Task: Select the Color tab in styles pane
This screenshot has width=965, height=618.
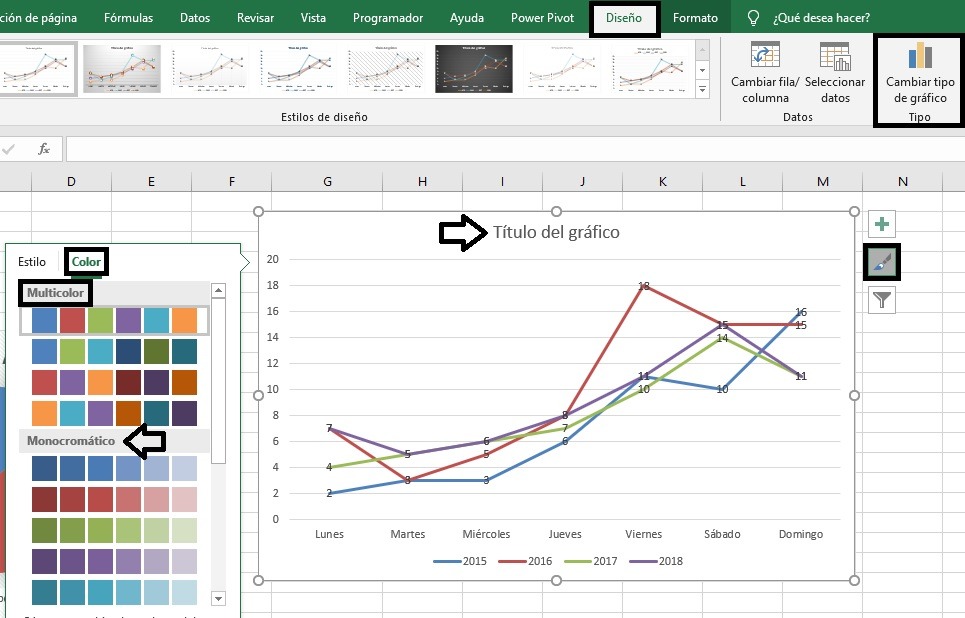Action: pos(86,261)
